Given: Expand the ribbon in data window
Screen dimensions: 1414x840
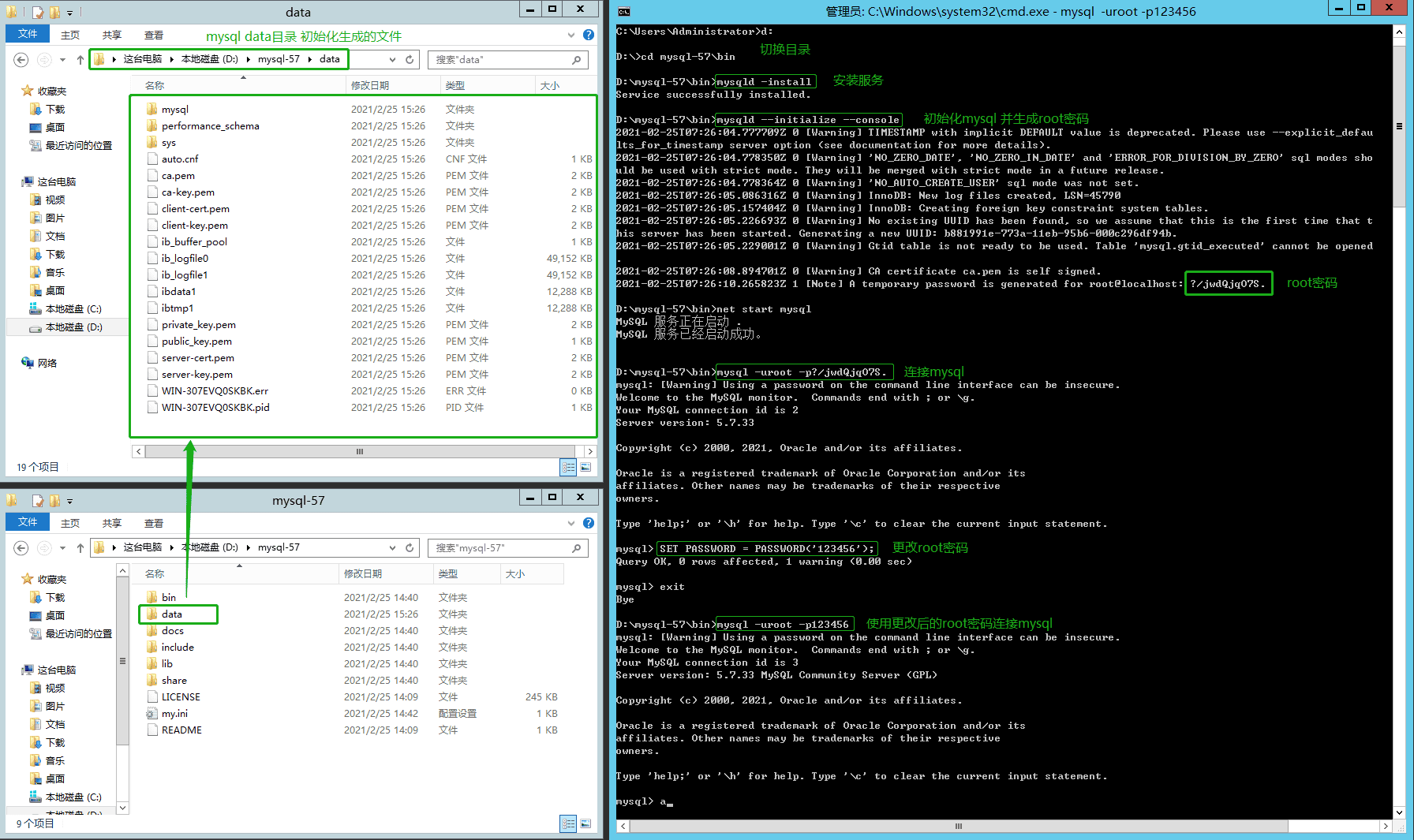Looking at the screenshot, I should (571, 35).
